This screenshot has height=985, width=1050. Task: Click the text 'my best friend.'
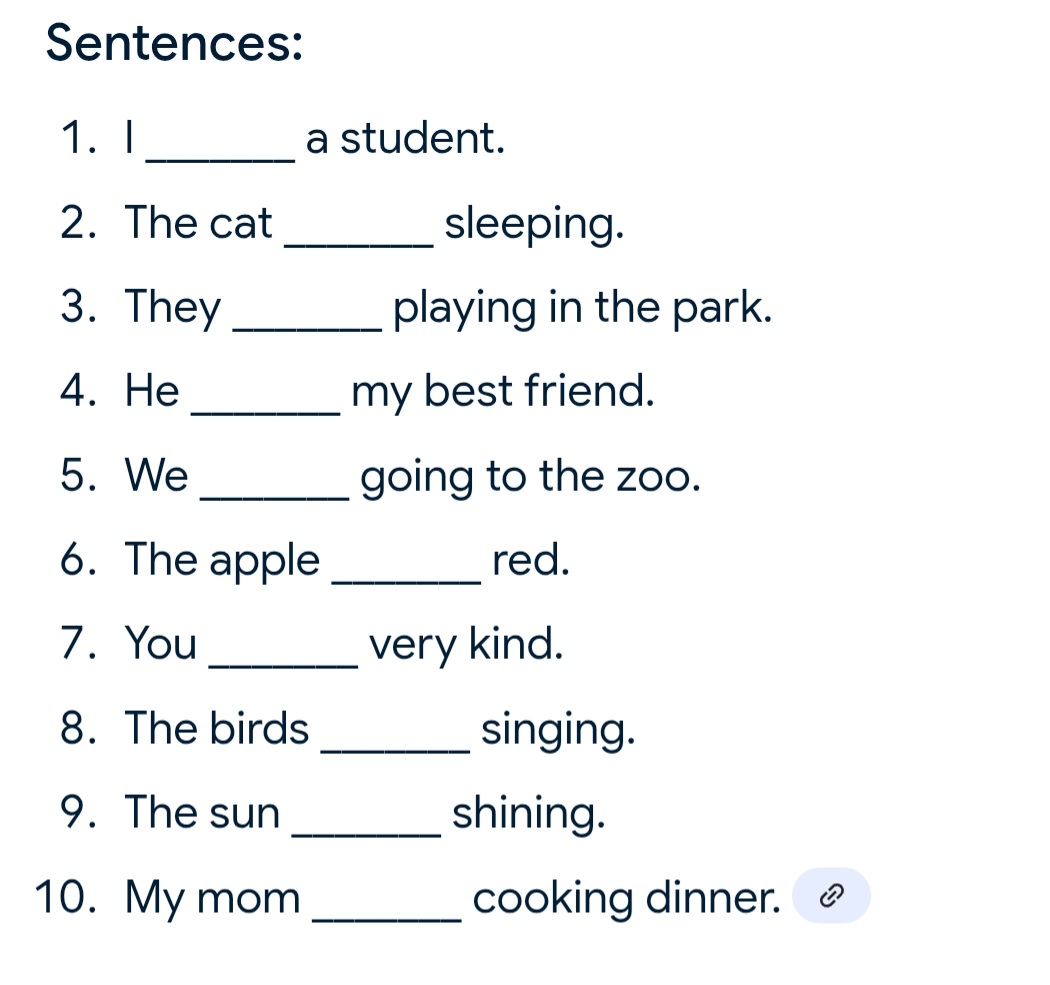click(503, 392)
